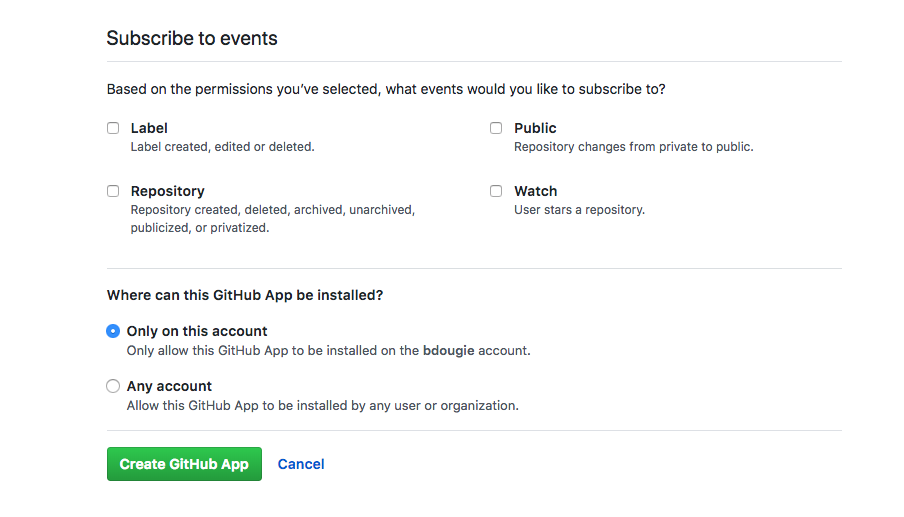Click 'Allow this GitHub App to be installed by any user' text

[323, 406]
